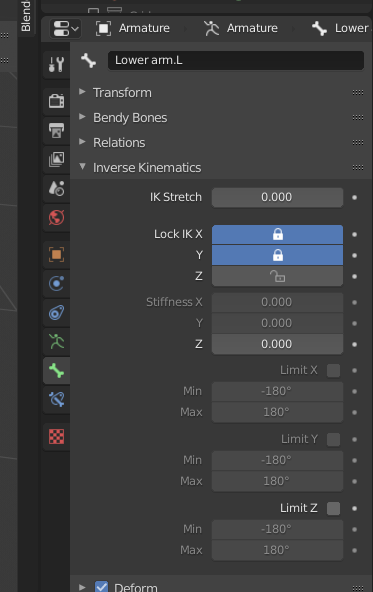
Task: Animate Lock IK Z using its dot button
Action: coord(355,277)
